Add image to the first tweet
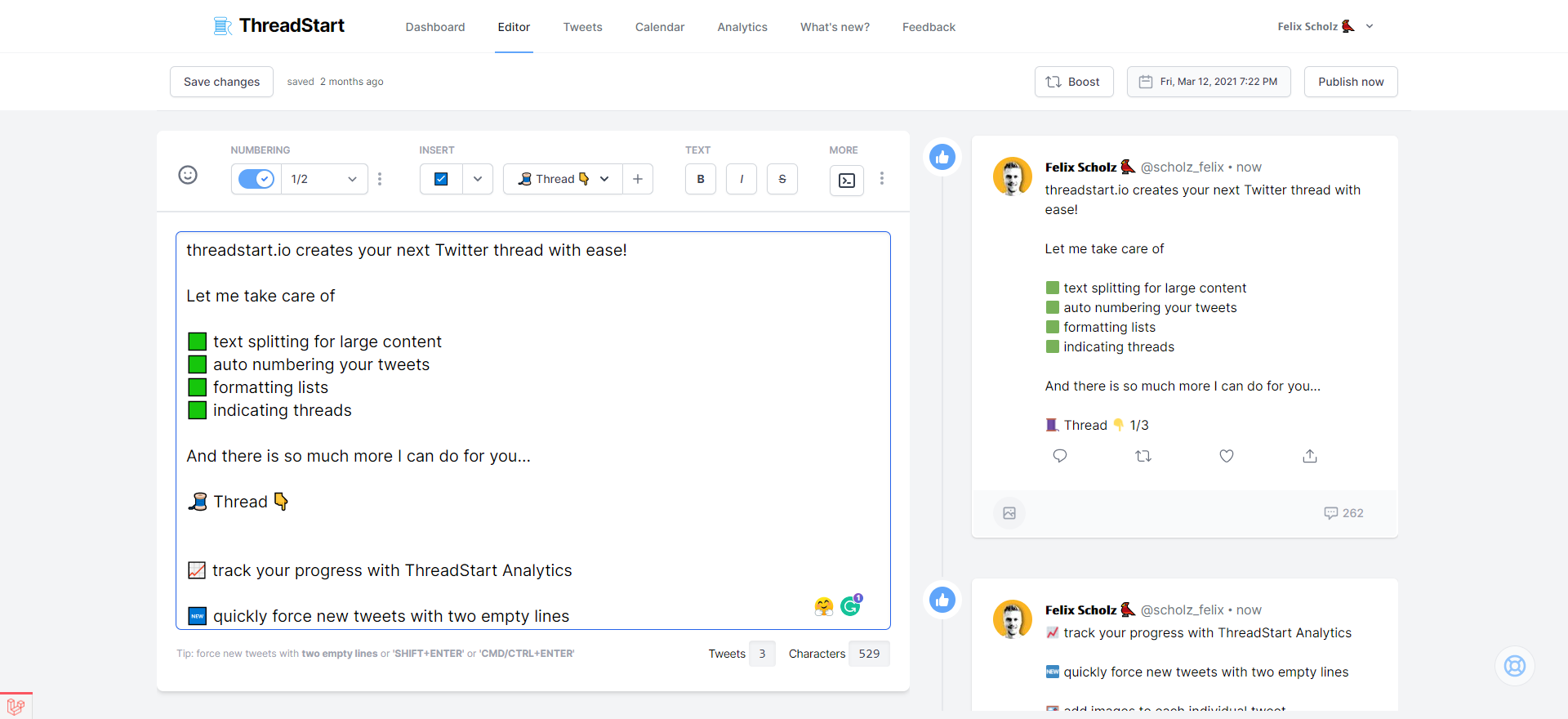The height and width of the screenshot is (719, 1568). (x=1009, y=513)
